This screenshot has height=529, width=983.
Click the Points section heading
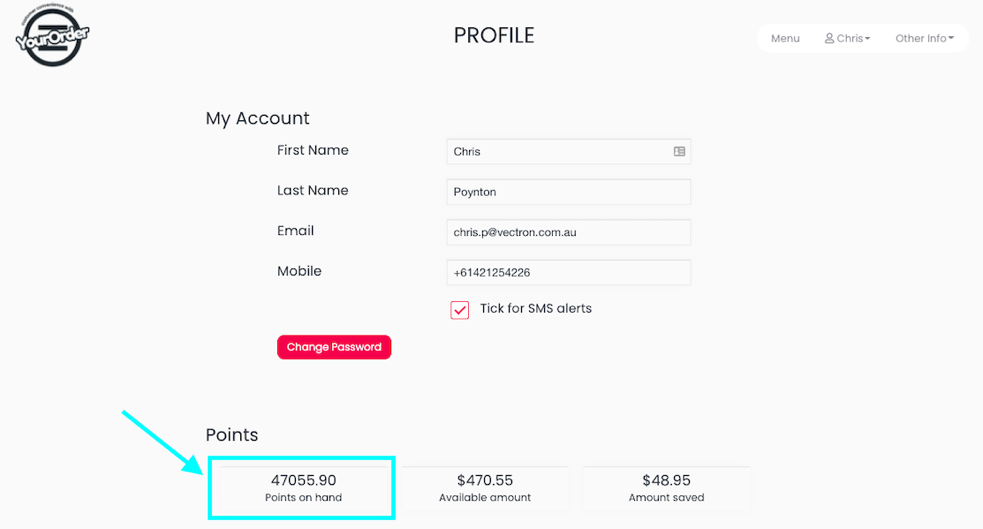232,435
